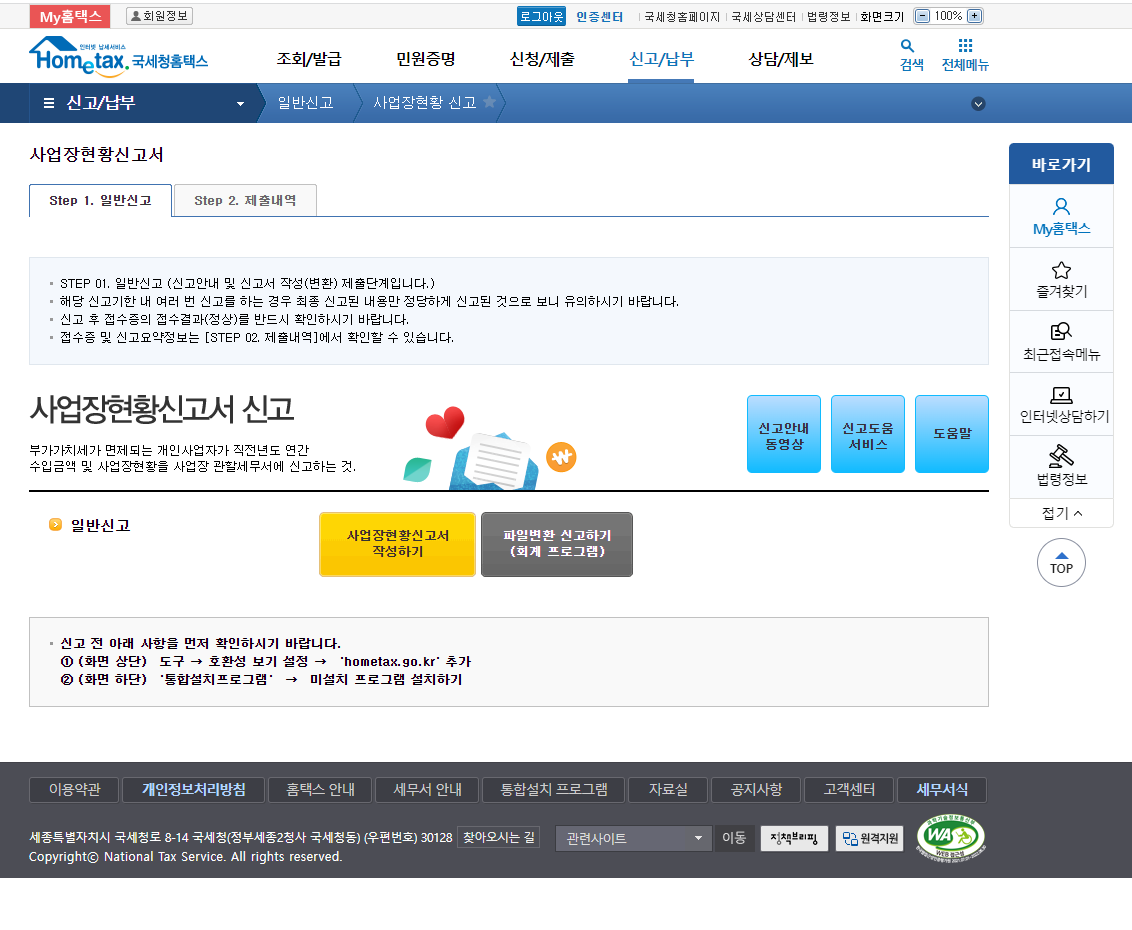Collapse the sidebar with 접기
This screenshot has width=1132, height=930.
(x=1061, y=513)
